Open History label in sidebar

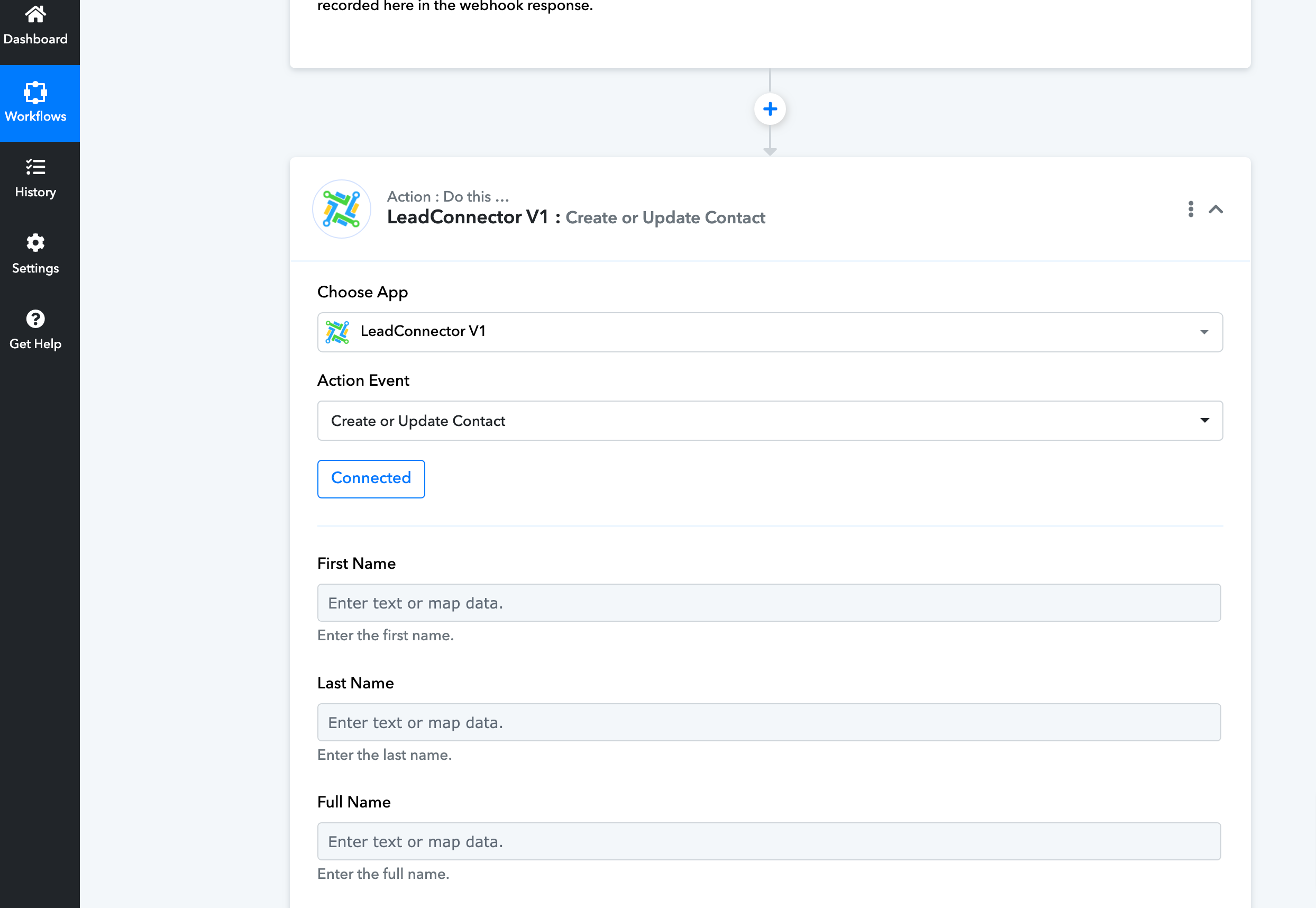[35, 192]
